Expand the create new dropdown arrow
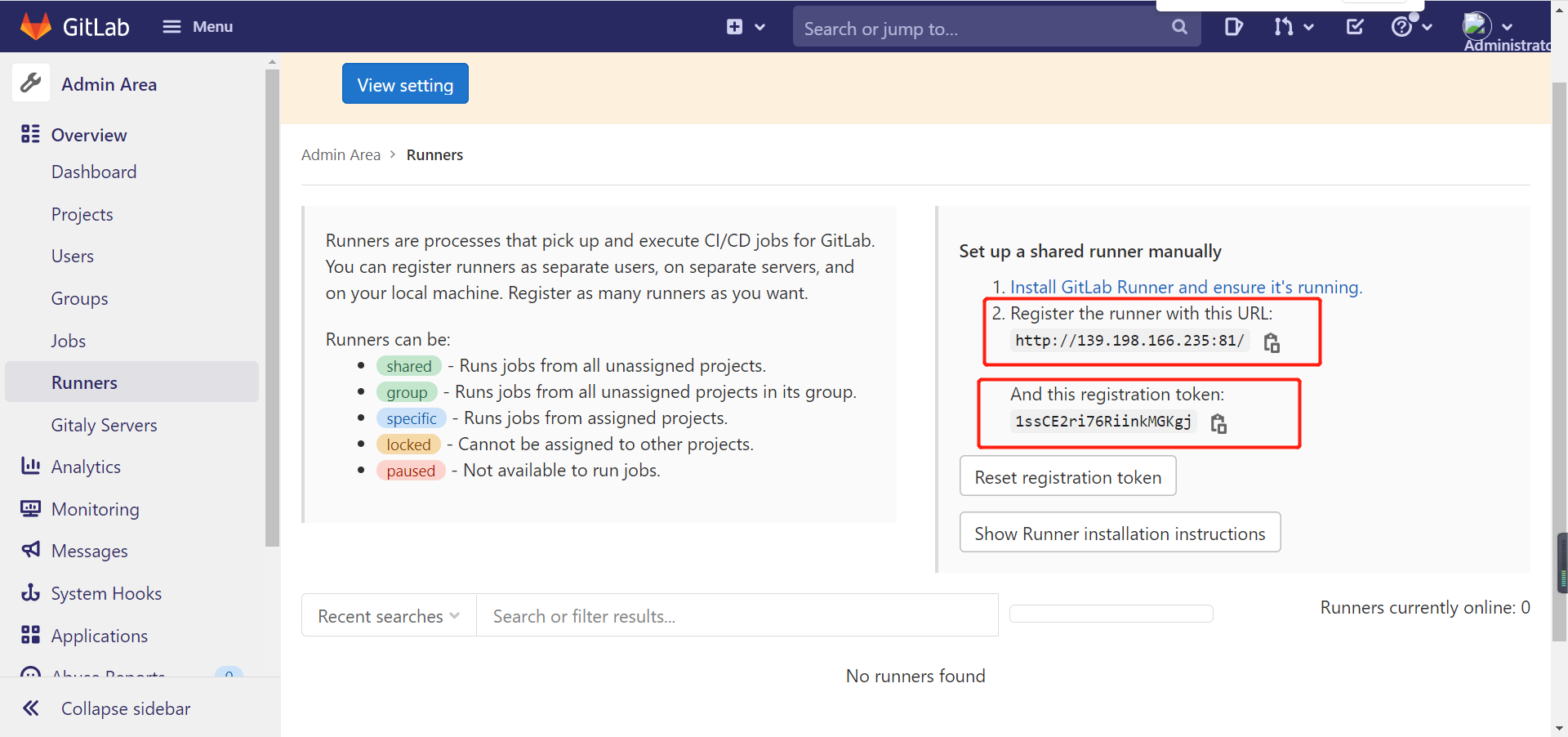1568x737 pixels. coord(760,27)
